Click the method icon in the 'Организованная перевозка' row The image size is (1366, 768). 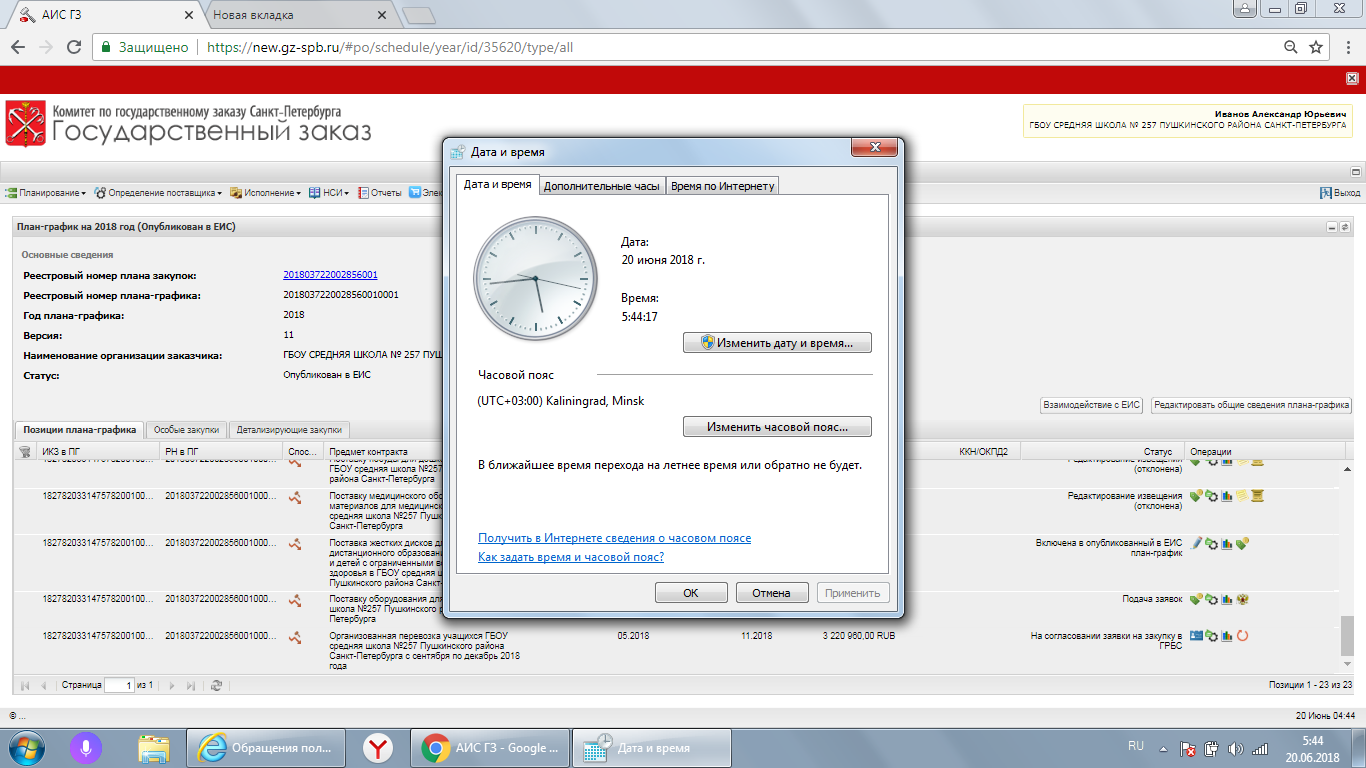pos(295,636)
